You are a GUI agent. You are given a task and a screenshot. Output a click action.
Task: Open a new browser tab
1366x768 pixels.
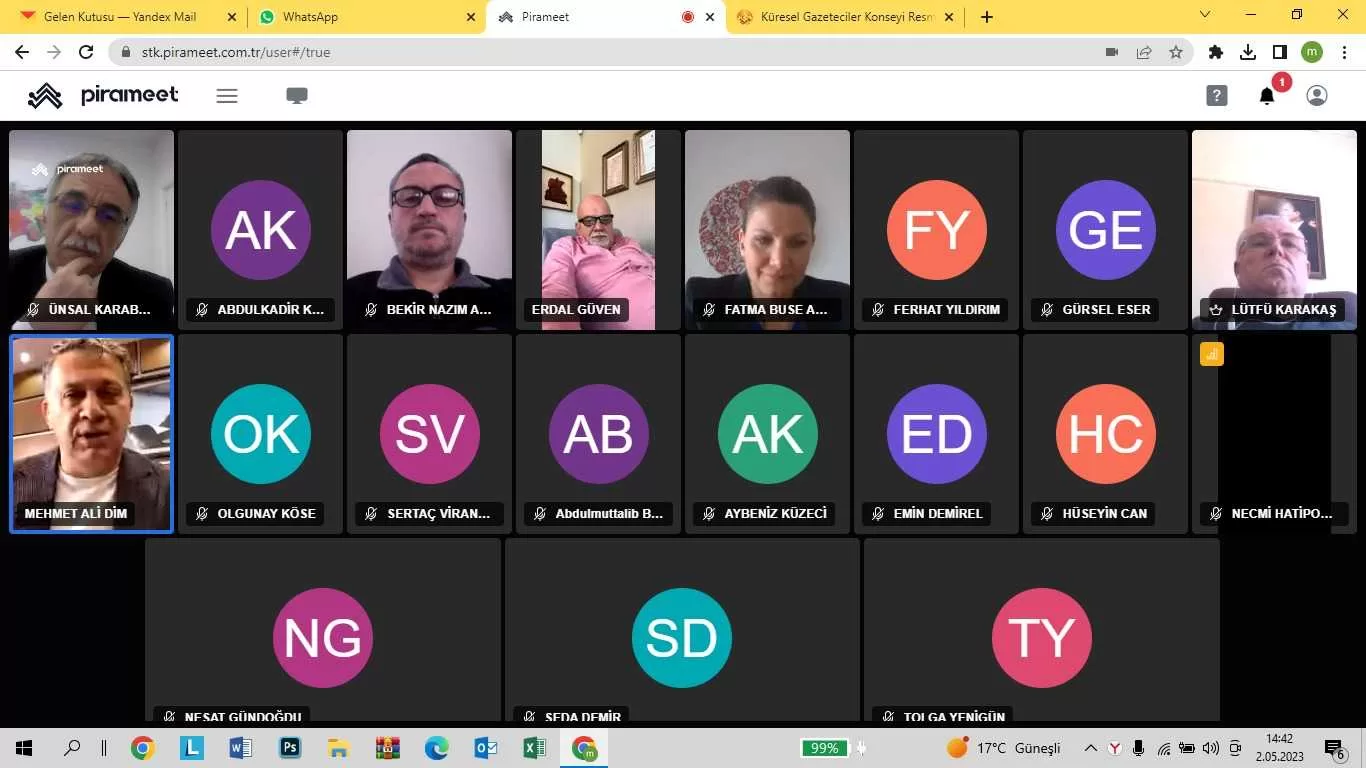(x=987, y=17)
